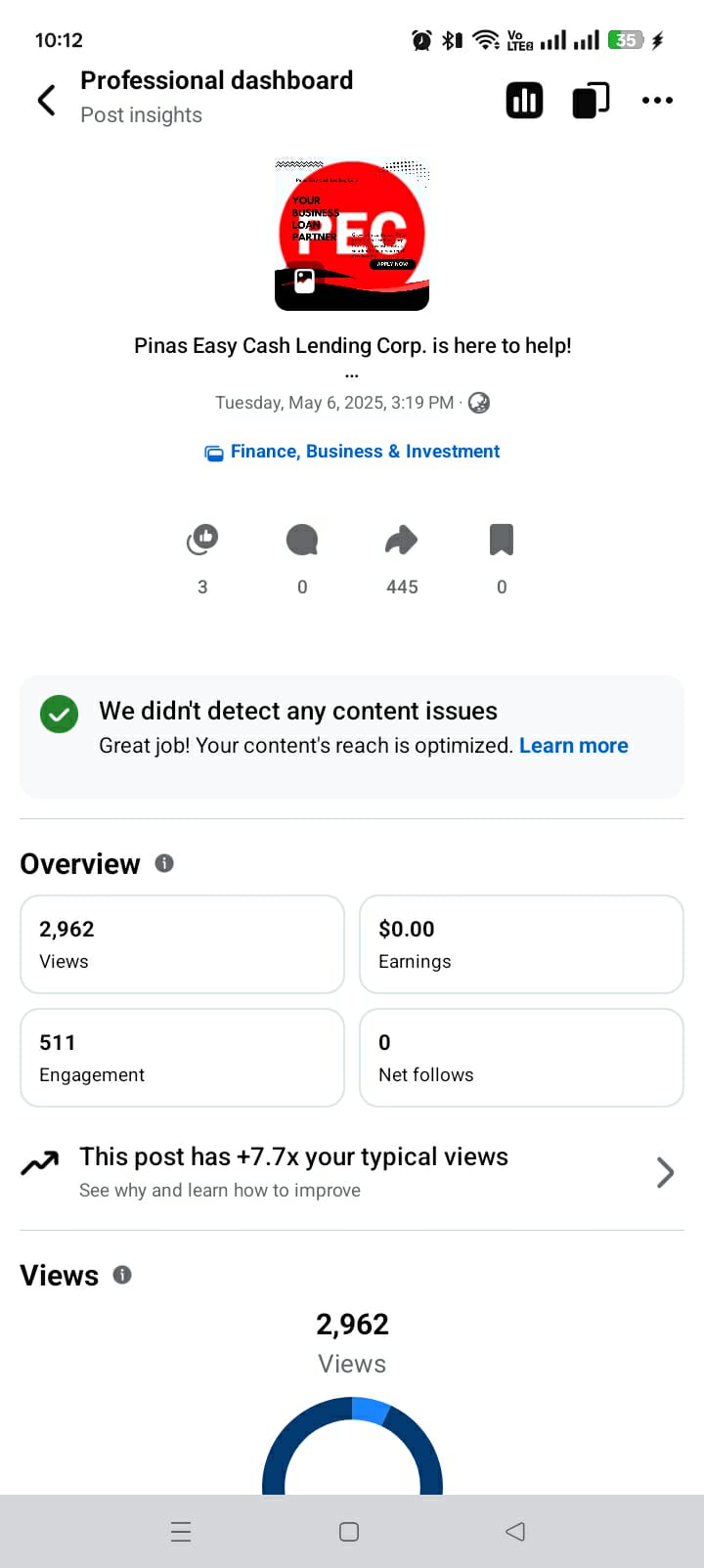
Task: Open the three-dot more options menu
Action: (657, 100)
